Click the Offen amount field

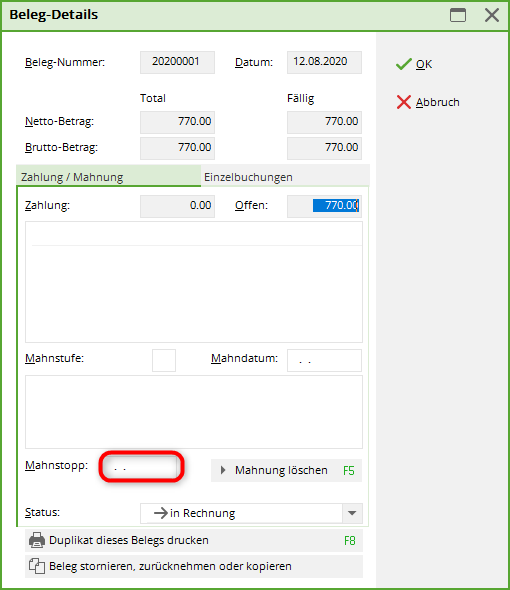tap(324, 206)
